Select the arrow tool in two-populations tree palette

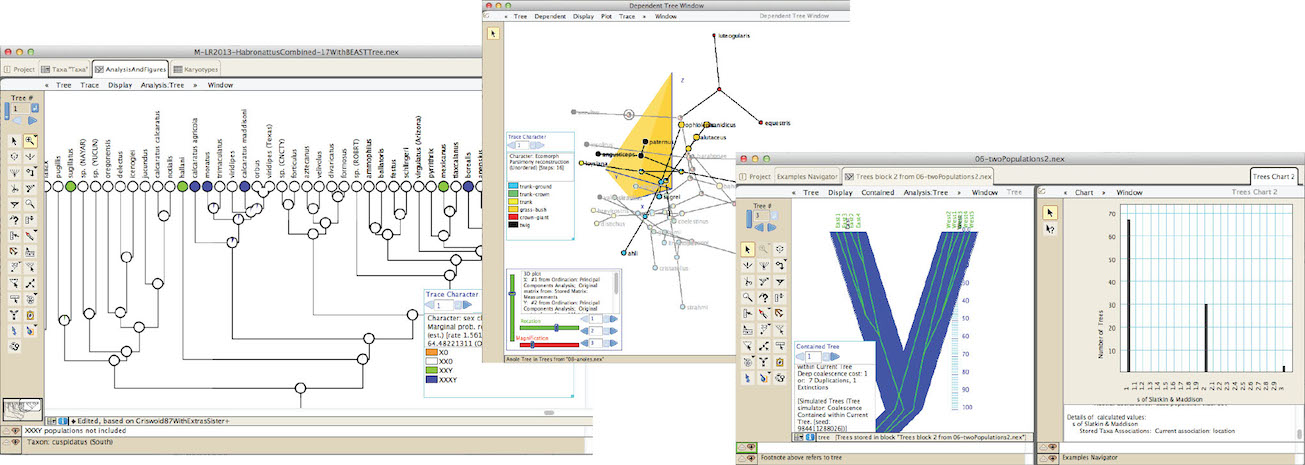click(747, 249)
